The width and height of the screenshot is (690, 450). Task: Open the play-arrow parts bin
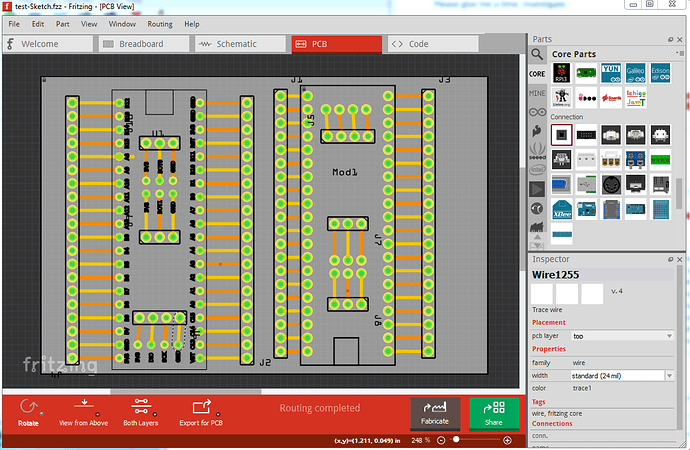[537, 189]
